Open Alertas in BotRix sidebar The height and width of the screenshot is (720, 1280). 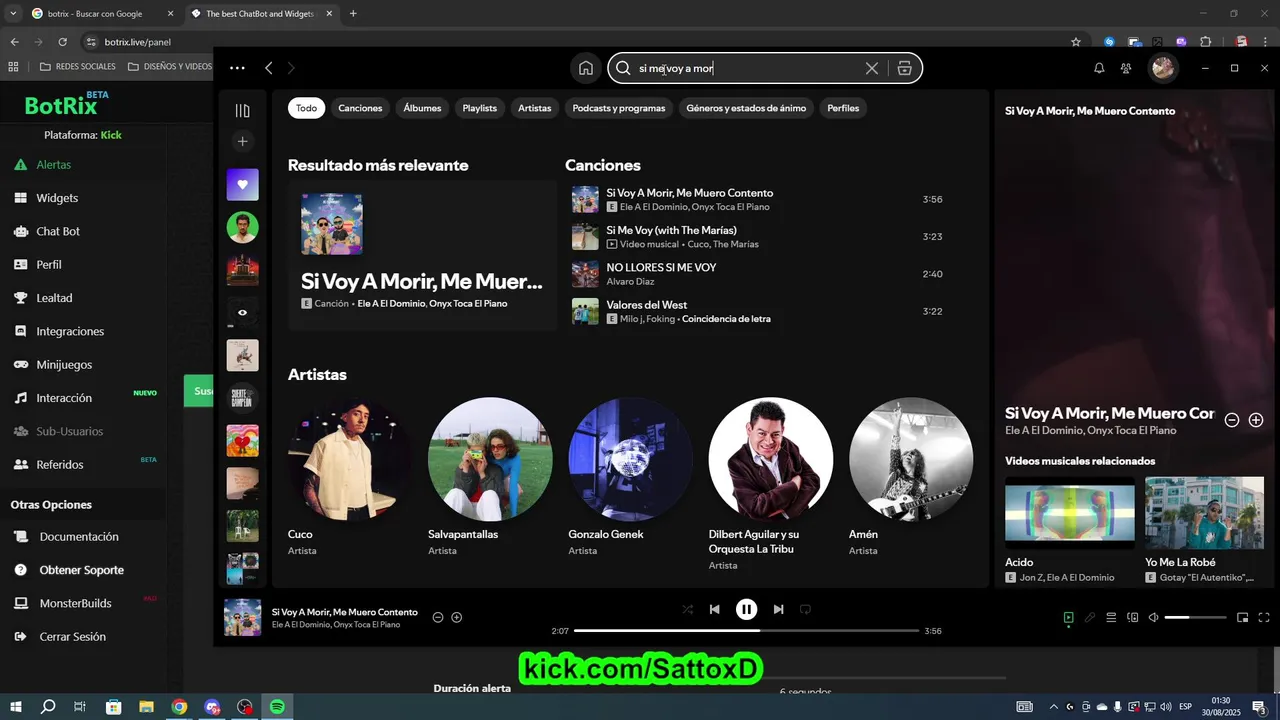[x=53, y=164]
